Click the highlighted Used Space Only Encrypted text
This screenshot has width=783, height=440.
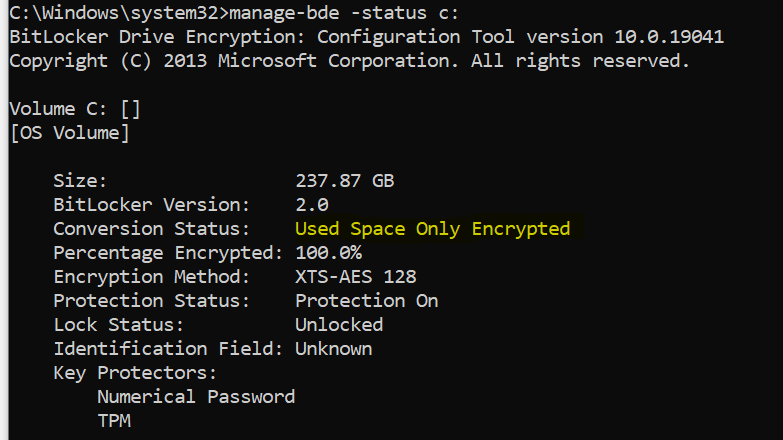coord(432,229)
